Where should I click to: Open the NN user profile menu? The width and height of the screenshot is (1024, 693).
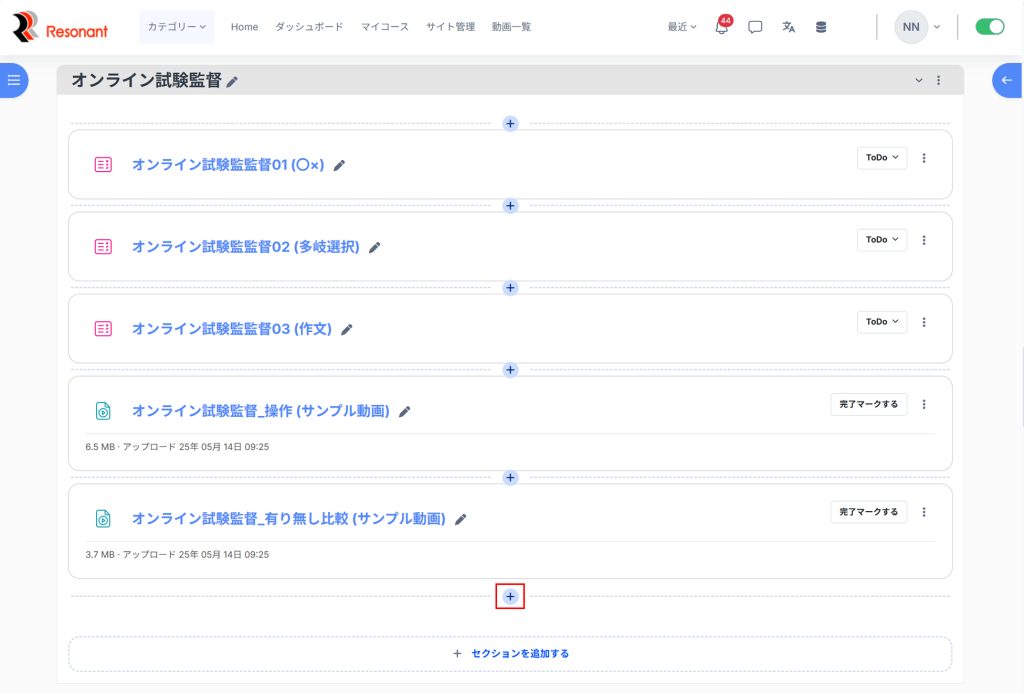pyautogui.click(x=917, y=27)
